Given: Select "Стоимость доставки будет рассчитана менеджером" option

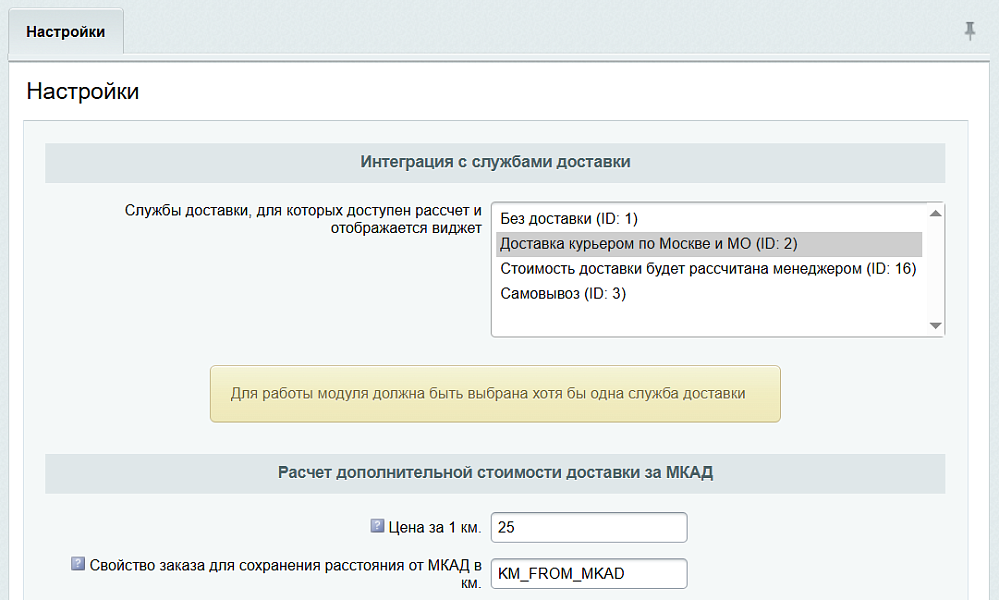Looking at the screenshot, I should 707,269.
